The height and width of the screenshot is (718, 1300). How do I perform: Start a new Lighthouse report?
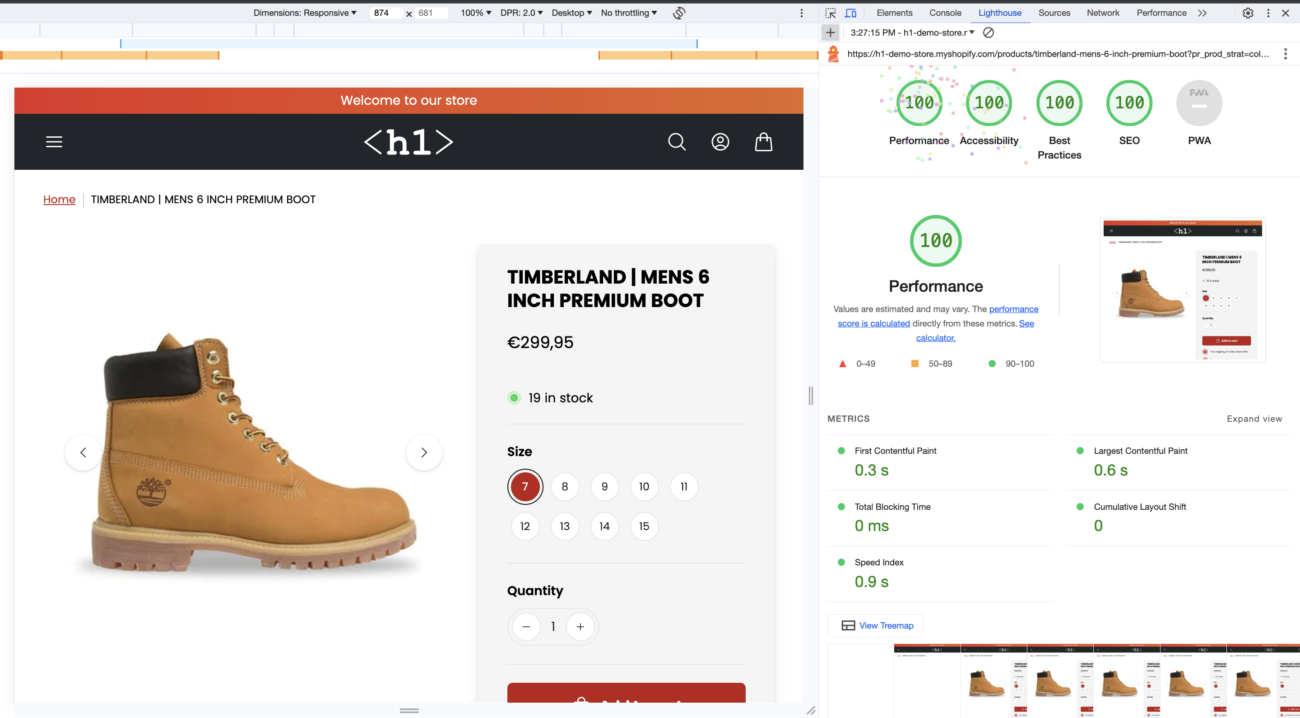point(830,33)
